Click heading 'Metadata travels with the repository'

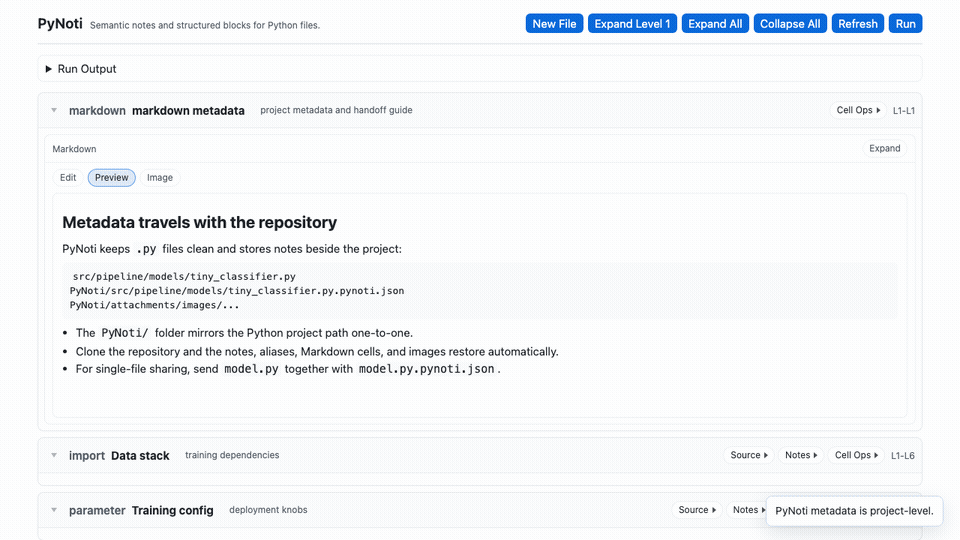click(x=200, y=222)
